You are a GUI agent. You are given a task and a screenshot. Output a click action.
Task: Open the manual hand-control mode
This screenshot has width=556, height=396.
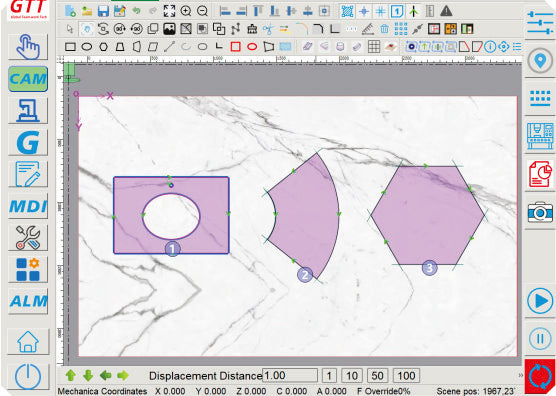click(x=28, y=46)
